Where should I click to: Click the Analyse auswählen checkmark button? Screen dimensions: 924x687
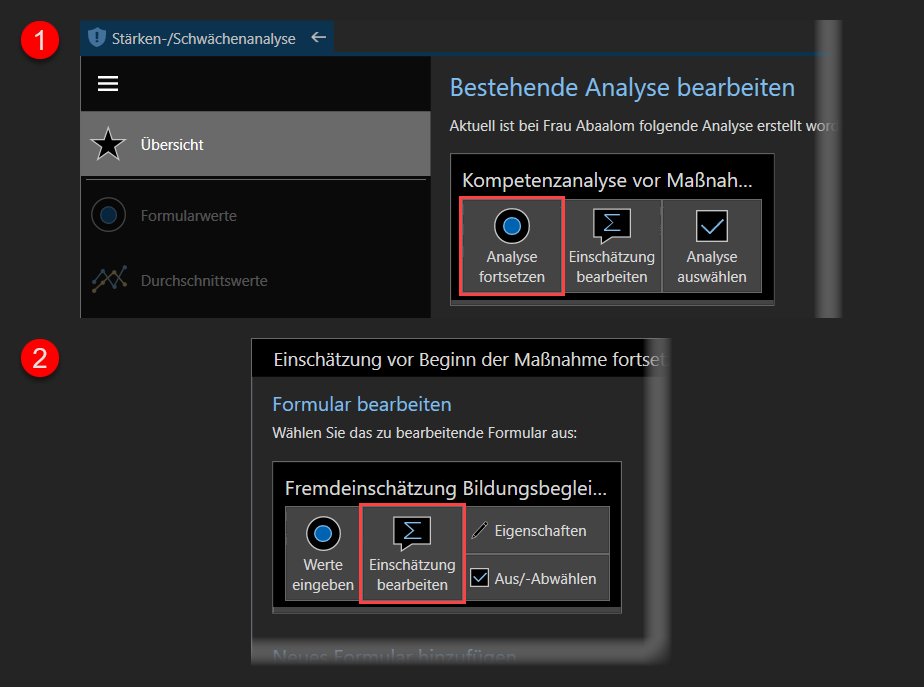click(x=711, y=246)
